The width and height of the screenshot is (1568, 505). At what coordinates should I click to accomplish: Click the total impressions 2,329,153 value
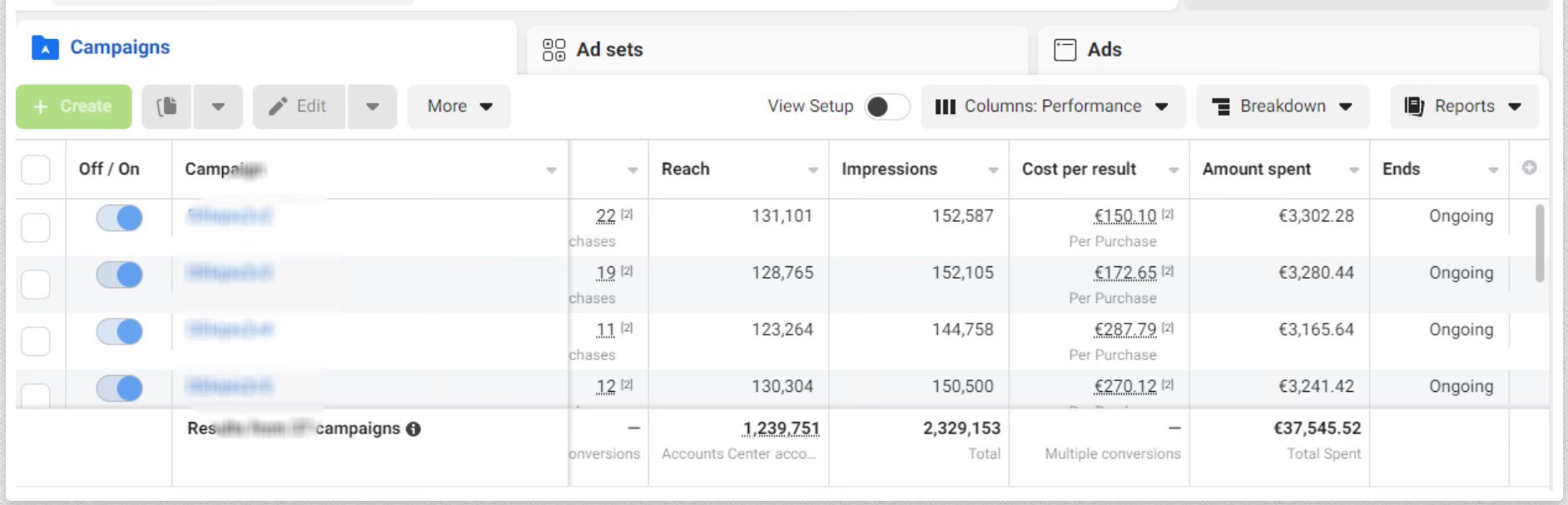click(961, 428)
